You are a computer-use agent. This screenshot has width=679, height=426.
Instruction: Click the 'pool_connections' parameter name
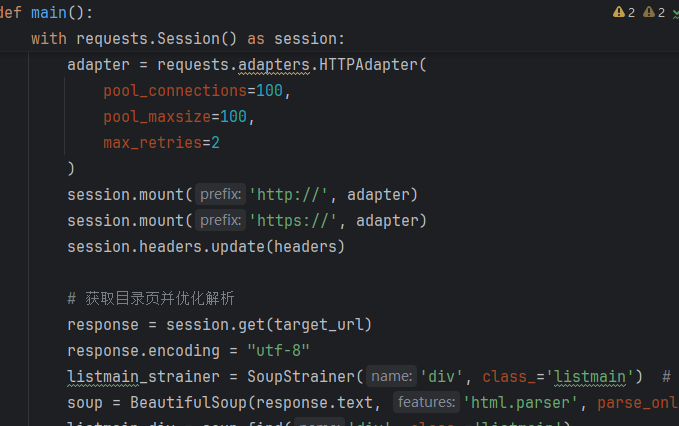click(x=175, y=91)
